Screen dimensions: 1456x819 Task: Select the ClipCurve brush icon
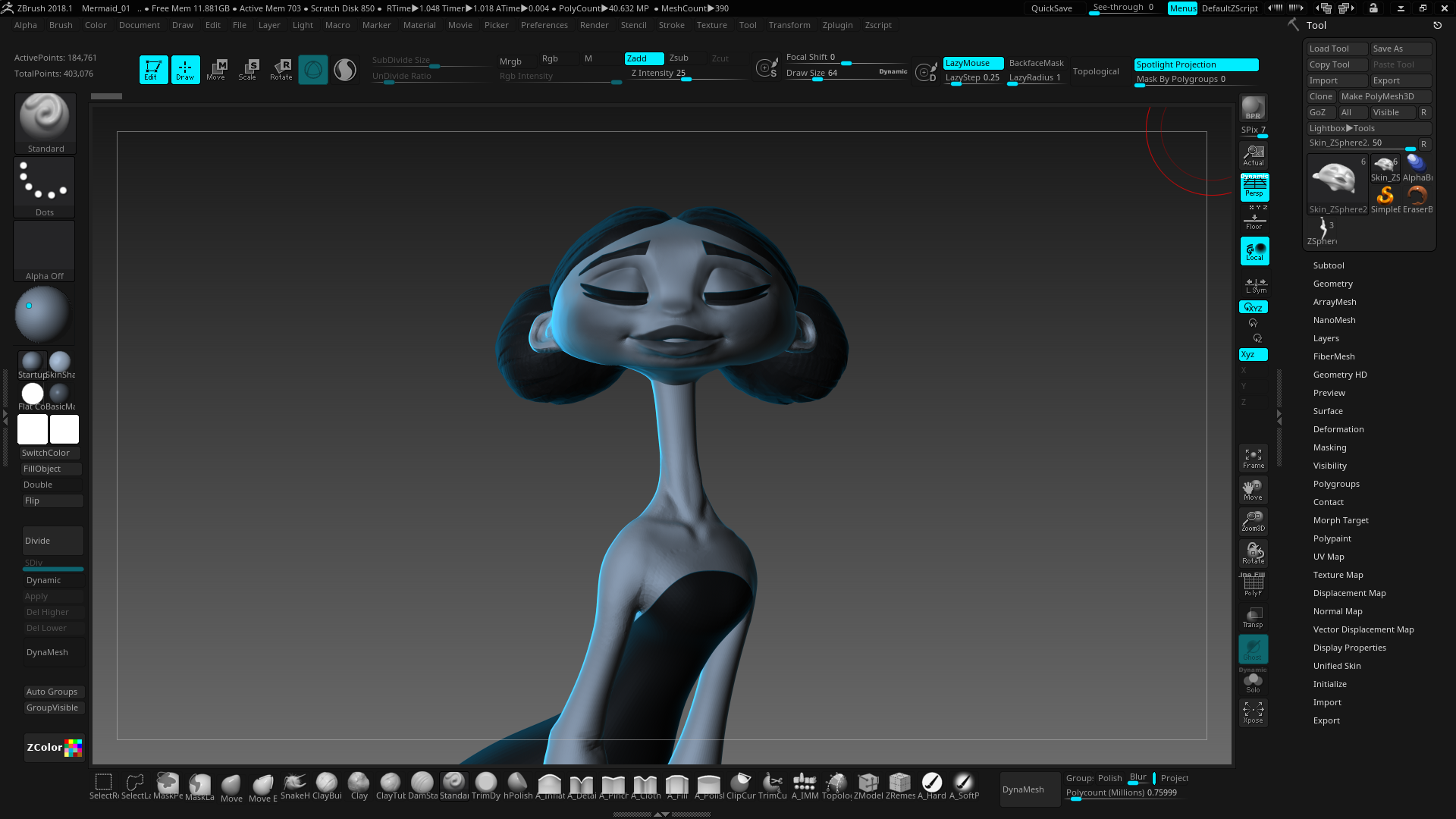point(741,786)
